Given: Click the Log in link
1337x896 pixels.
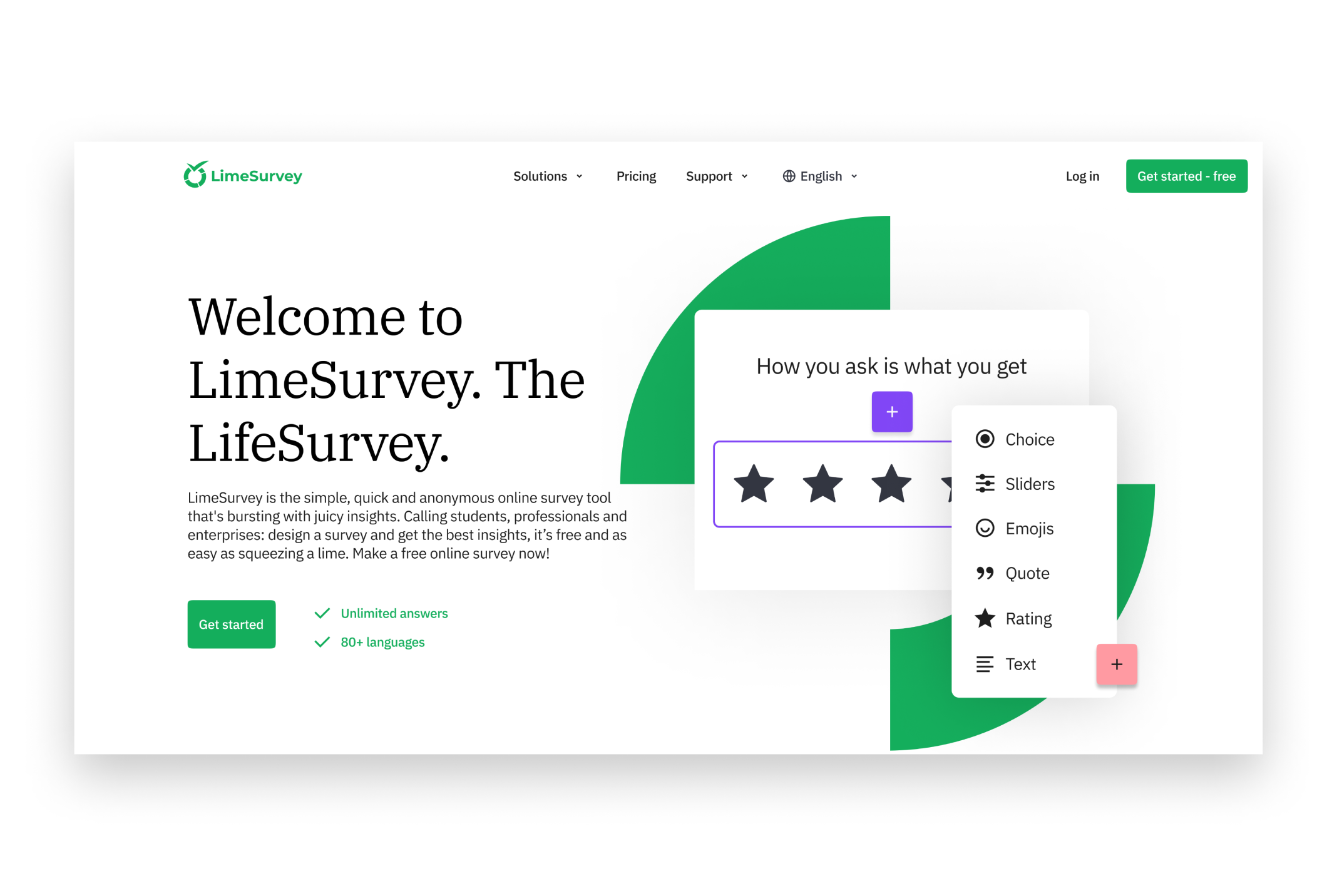Looking at the screenshot, I should click(1083, 176).
